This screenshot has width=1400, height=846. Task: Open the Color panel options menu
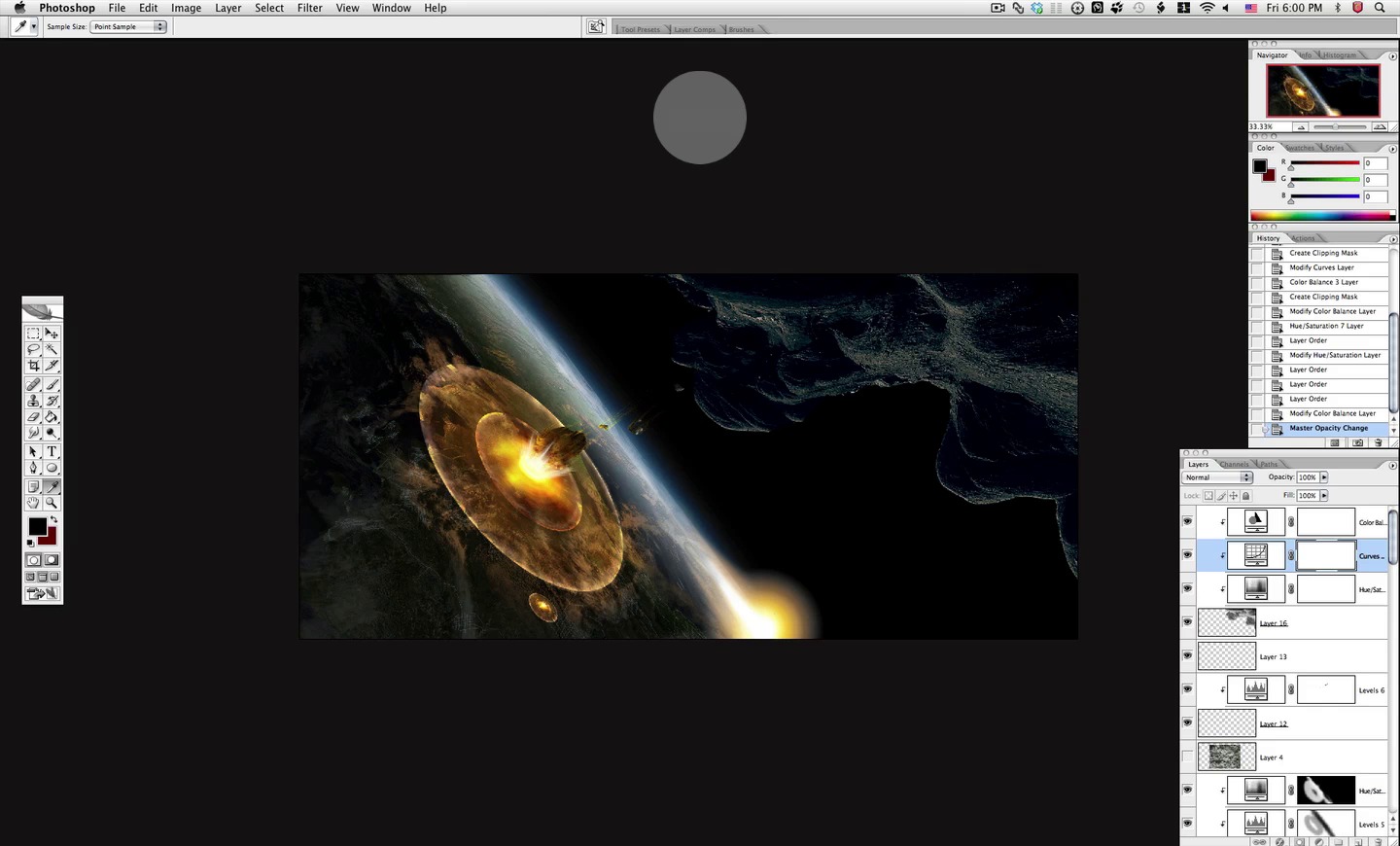click(x=1392, y=149)
